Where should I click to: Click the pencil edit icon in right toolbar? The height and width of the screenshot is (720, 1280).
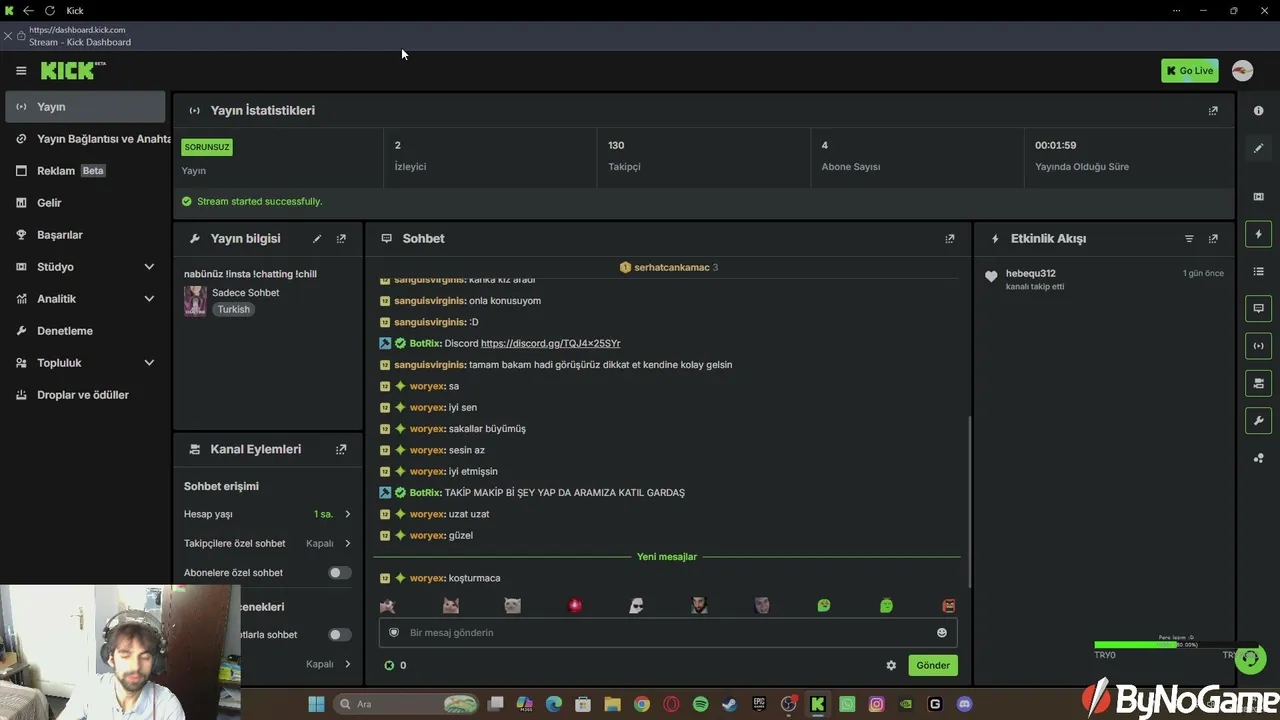click(1259, 148)
